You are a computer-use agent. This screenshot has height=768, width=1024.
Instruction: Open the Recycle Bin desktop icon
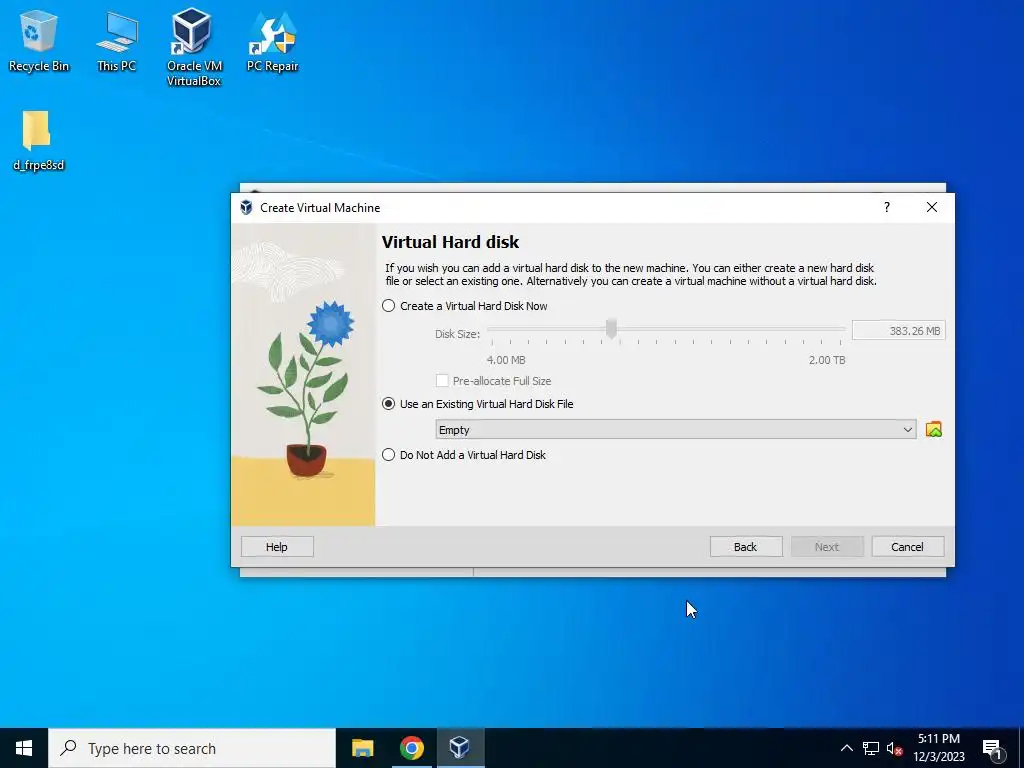coord(38,40)
